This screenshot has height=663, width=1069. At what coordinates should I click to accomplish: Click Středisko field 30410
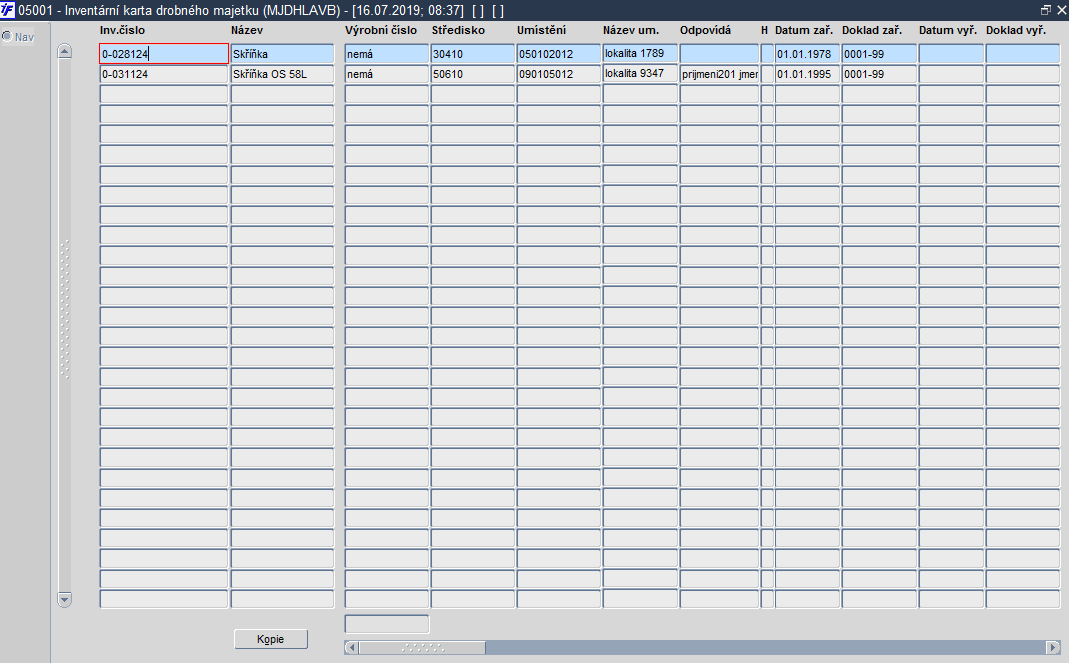point(472,54)
